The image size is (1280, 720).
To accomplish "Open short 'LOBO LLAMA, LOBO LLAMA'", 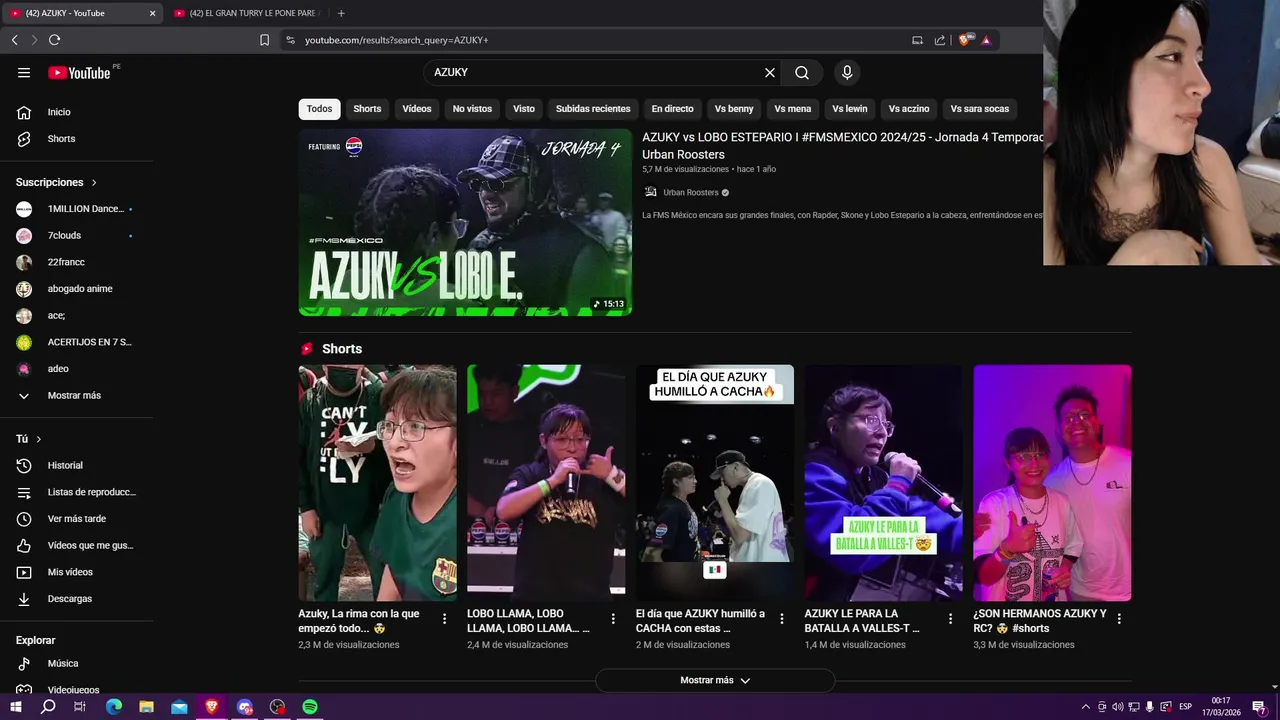I will click(x=546, y=483).
